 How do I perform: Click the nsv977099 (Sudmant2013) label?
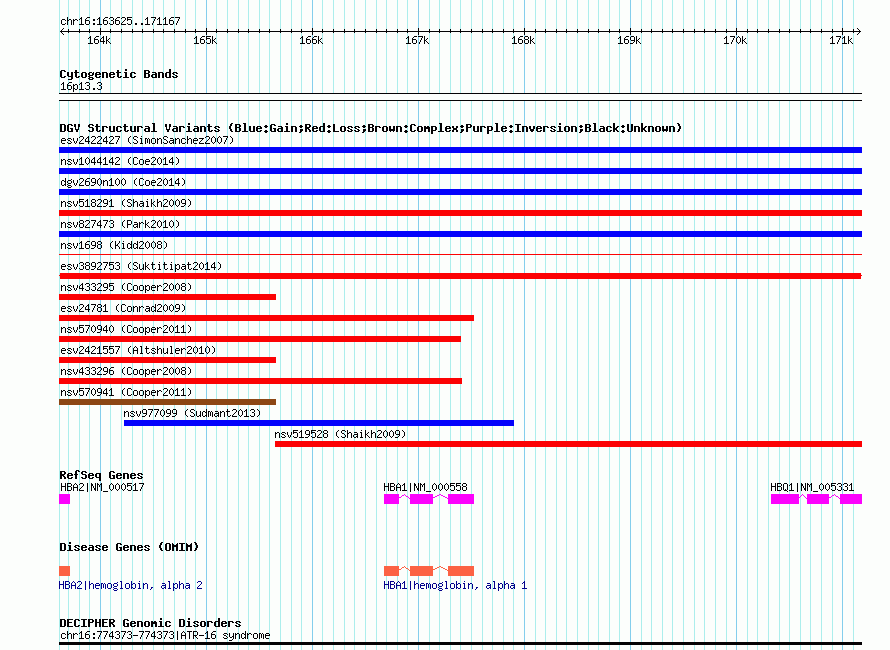192,413
